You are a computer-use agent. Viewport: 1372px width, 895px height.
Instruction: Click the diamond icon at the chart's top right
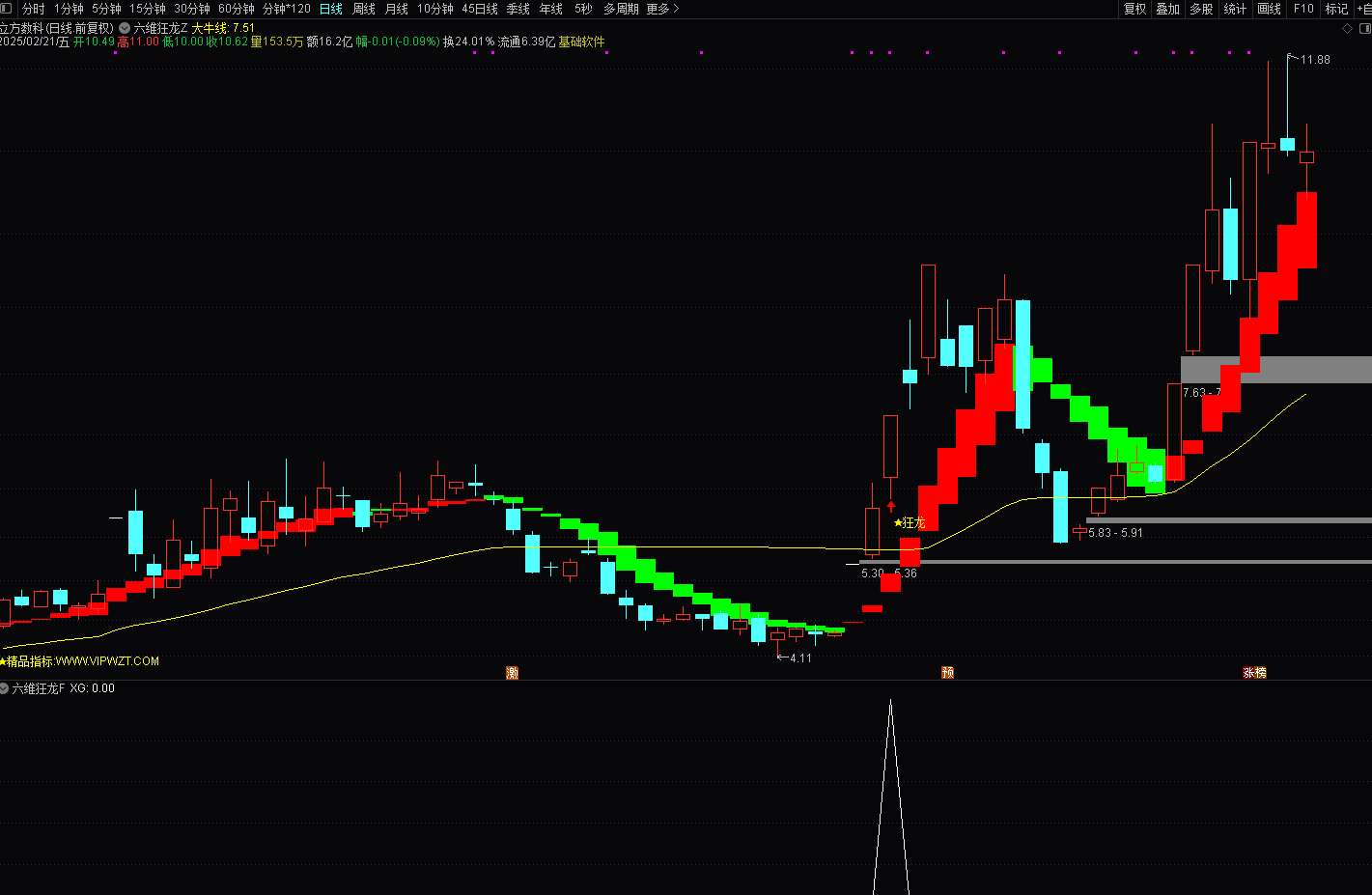click(x=1347, y=29)
